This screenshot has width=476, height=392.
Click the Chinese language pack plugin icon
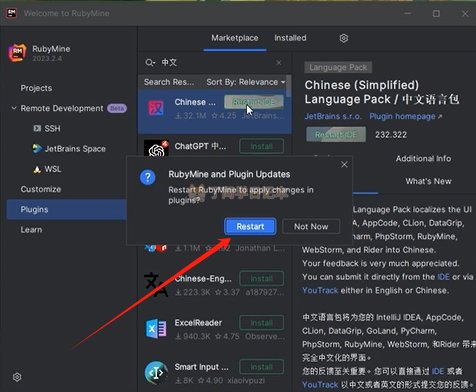click(156, 108)
